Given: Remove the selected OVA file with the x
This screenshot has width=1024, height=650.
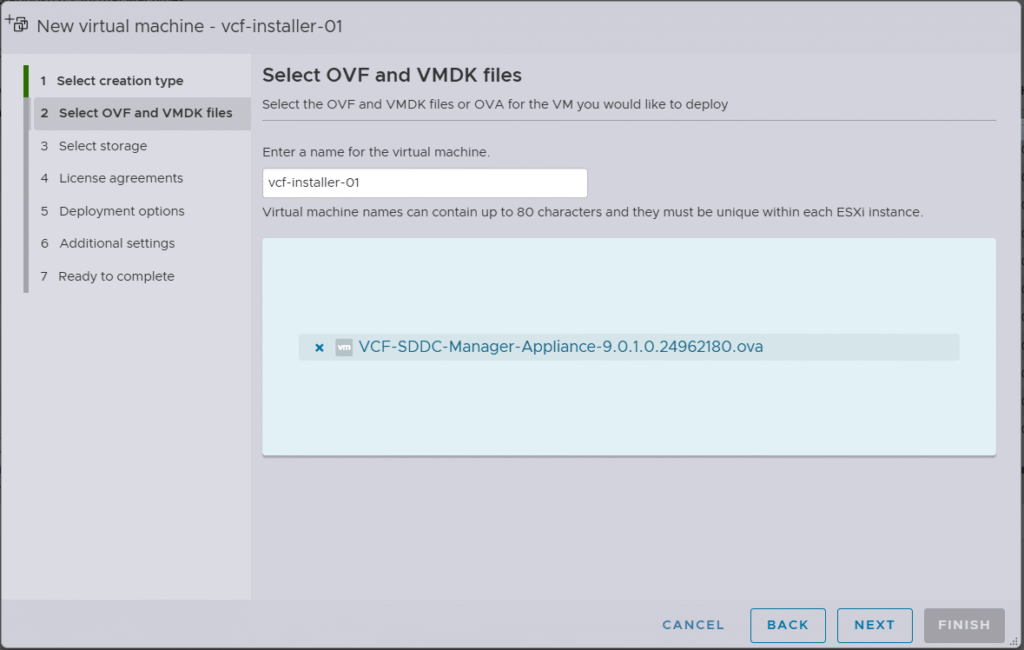Looking at the screenshot, I should point(320,348).
